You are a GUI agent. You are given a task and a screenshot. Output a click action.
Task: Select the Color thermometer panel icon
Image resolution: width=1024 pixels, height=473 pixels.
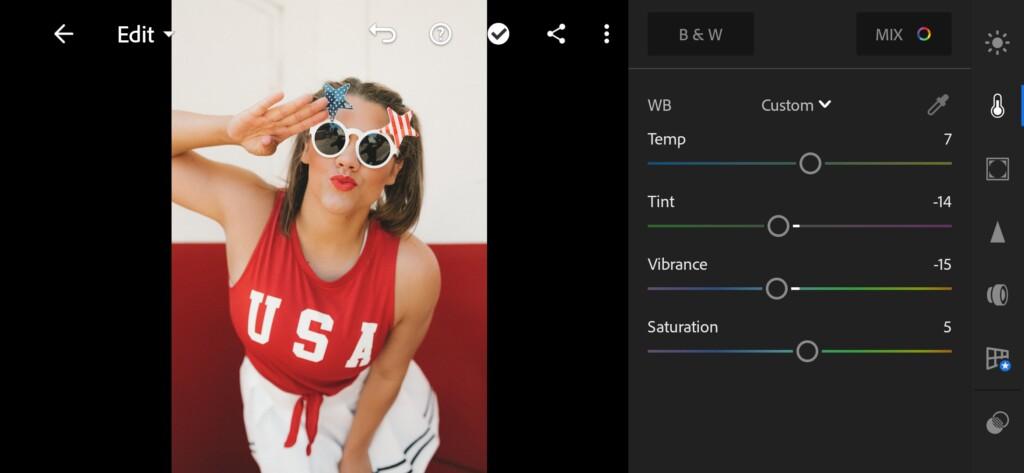(997, 105)
